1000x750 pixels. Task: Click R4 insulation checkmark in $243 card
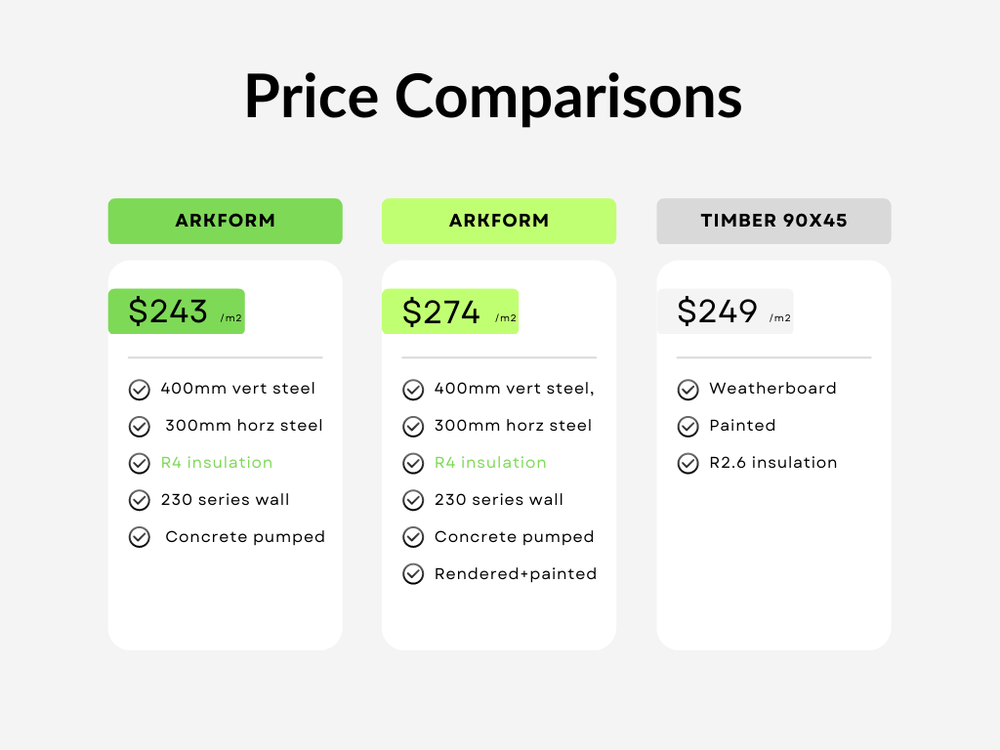tap(139, 463)
